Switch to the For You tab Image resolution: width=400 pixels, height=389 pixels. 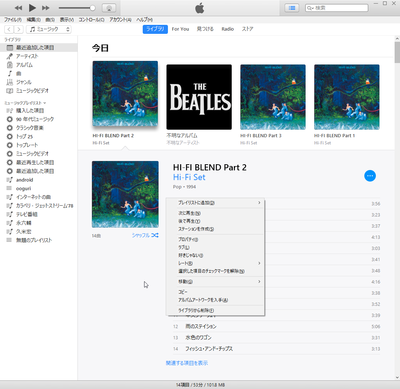click(x=180, y=29)
